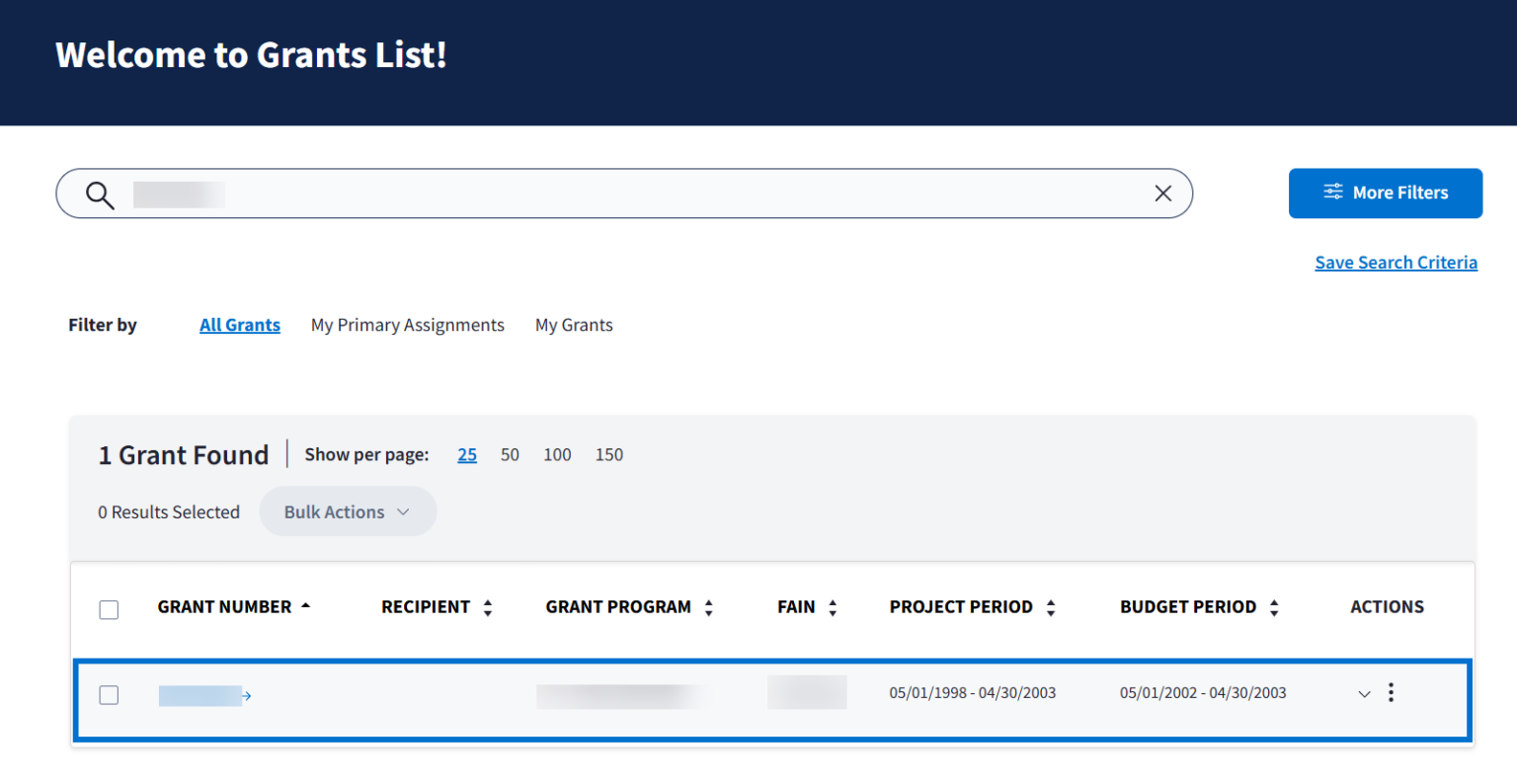Screen dimensions: 1517x784
Task: Click the search magnifier icon
Action: [x=100, y=195]
